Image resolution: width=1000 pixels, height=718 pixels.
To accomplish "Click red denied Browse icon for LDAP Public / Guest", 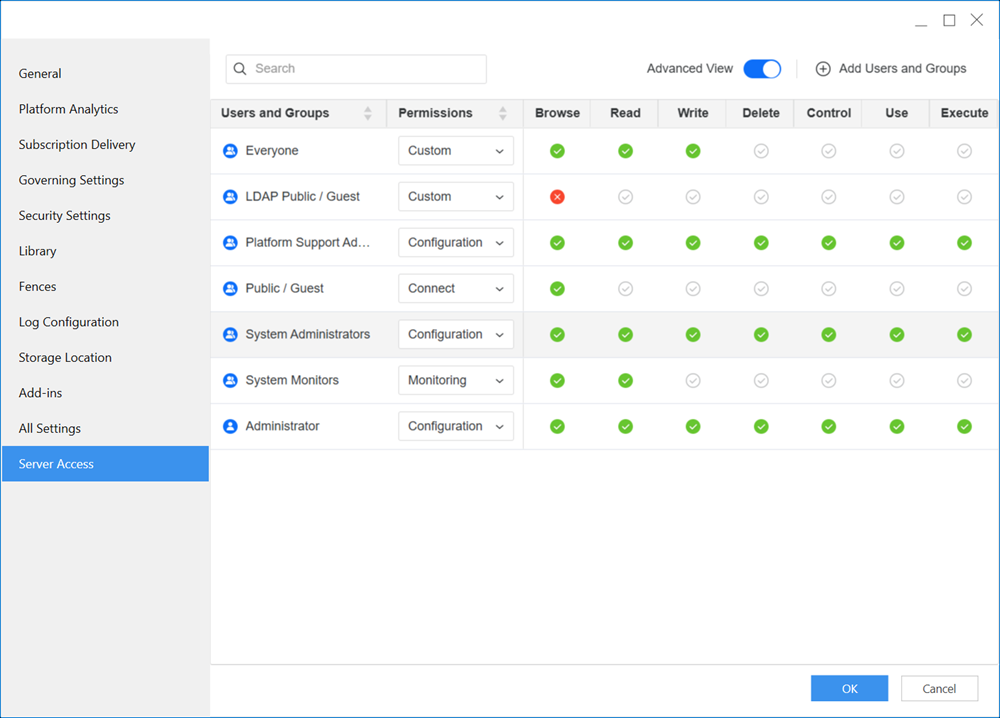I will click(x=557, y=197).
